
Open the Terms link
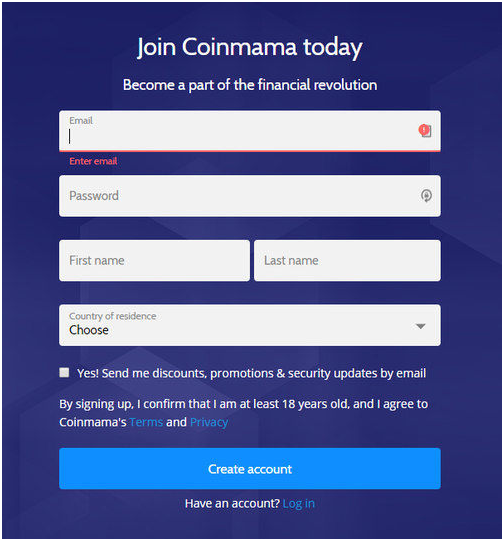pyautogui.click(x=146, y=422)
